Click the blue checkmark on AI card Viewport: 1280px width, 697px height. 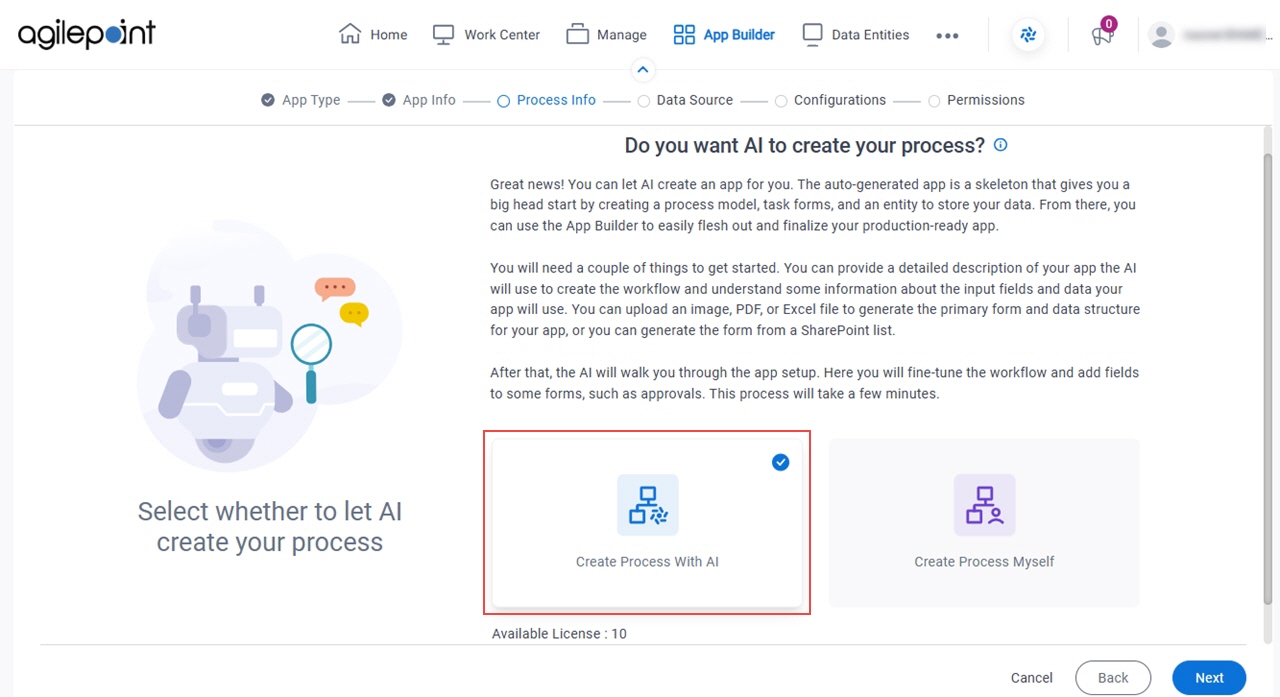[x=781, y=462]
